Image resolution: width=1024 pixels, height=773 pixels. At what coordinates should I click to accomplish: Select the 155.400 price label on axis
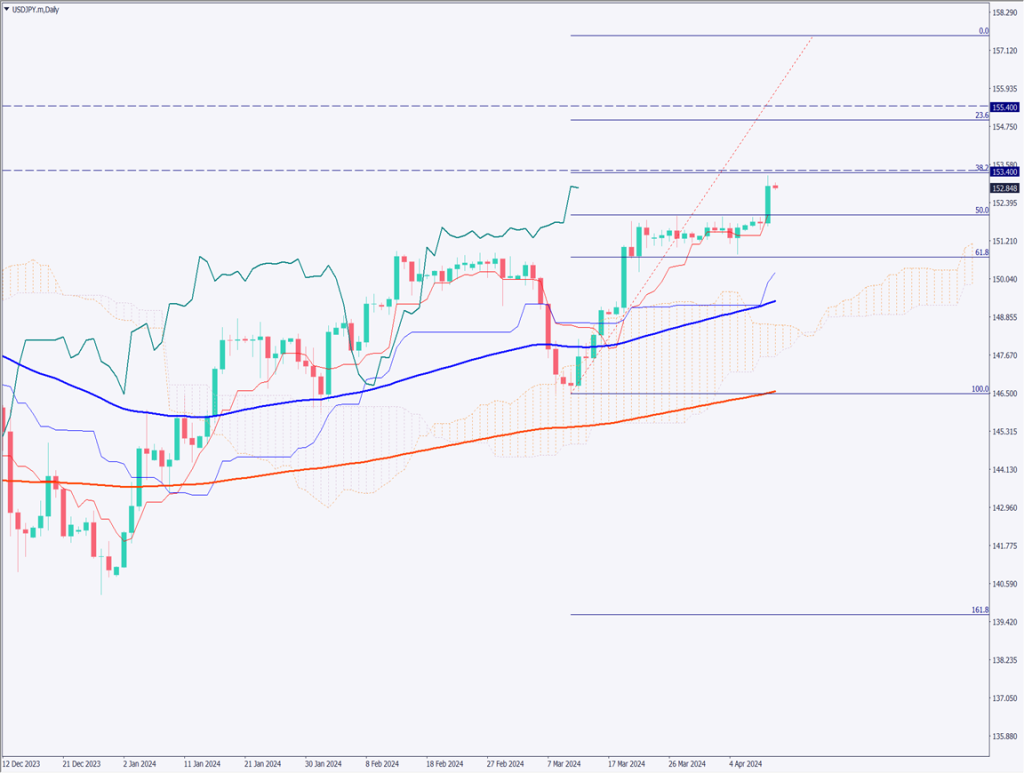(x=1004, y=107)
